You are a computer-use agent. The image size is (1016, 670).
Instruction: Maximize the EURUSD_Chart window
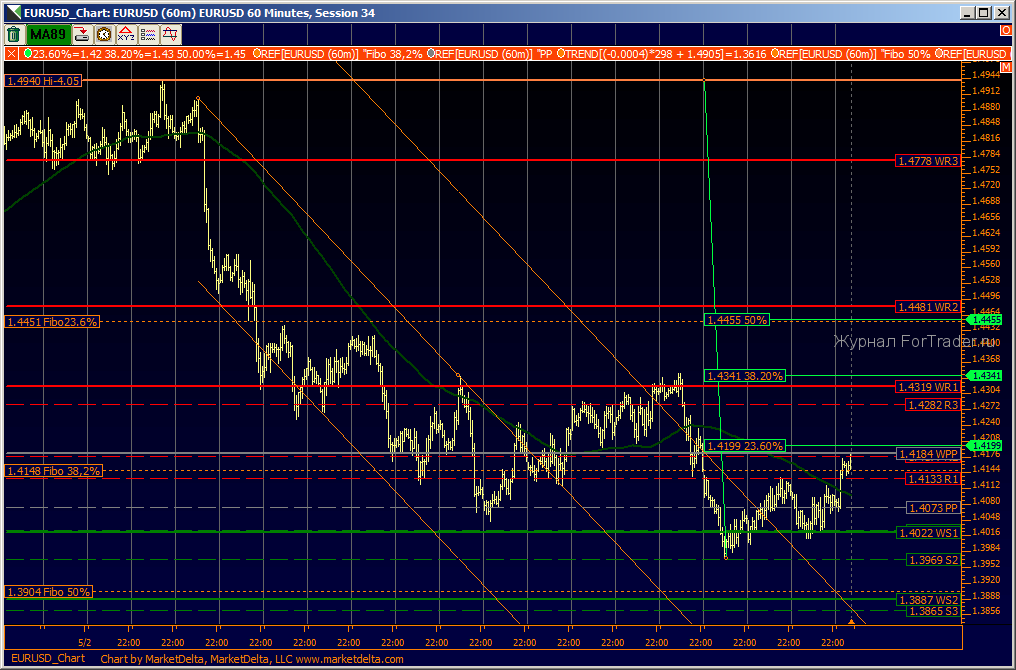pos(984,12)
